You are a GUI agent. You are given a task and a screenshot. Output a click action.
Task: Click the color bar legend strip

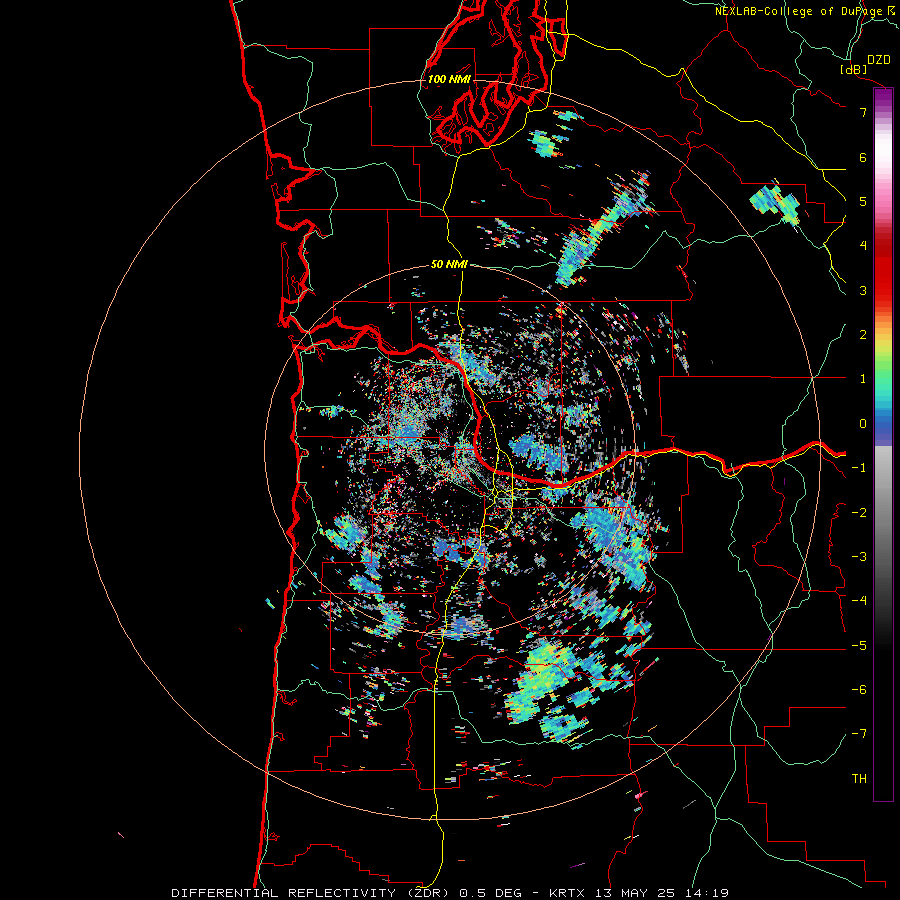click(x=883, y=444)
